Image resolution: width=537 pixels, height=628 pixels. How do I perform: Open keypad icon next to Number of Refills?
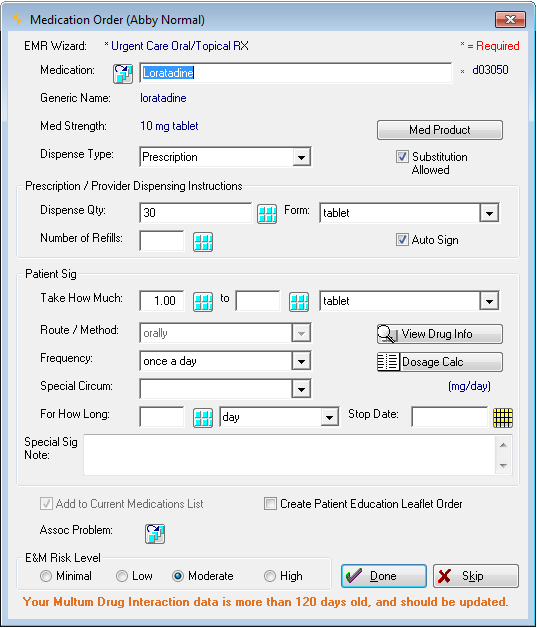click(x=203, y=242)
